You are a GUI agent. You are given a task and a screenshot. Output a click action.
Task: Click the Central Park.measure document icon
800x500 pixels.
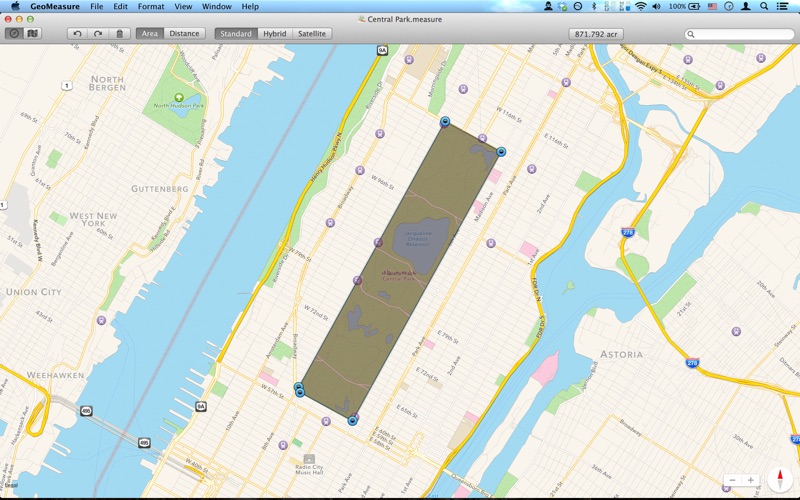click(x=362, y=19)
